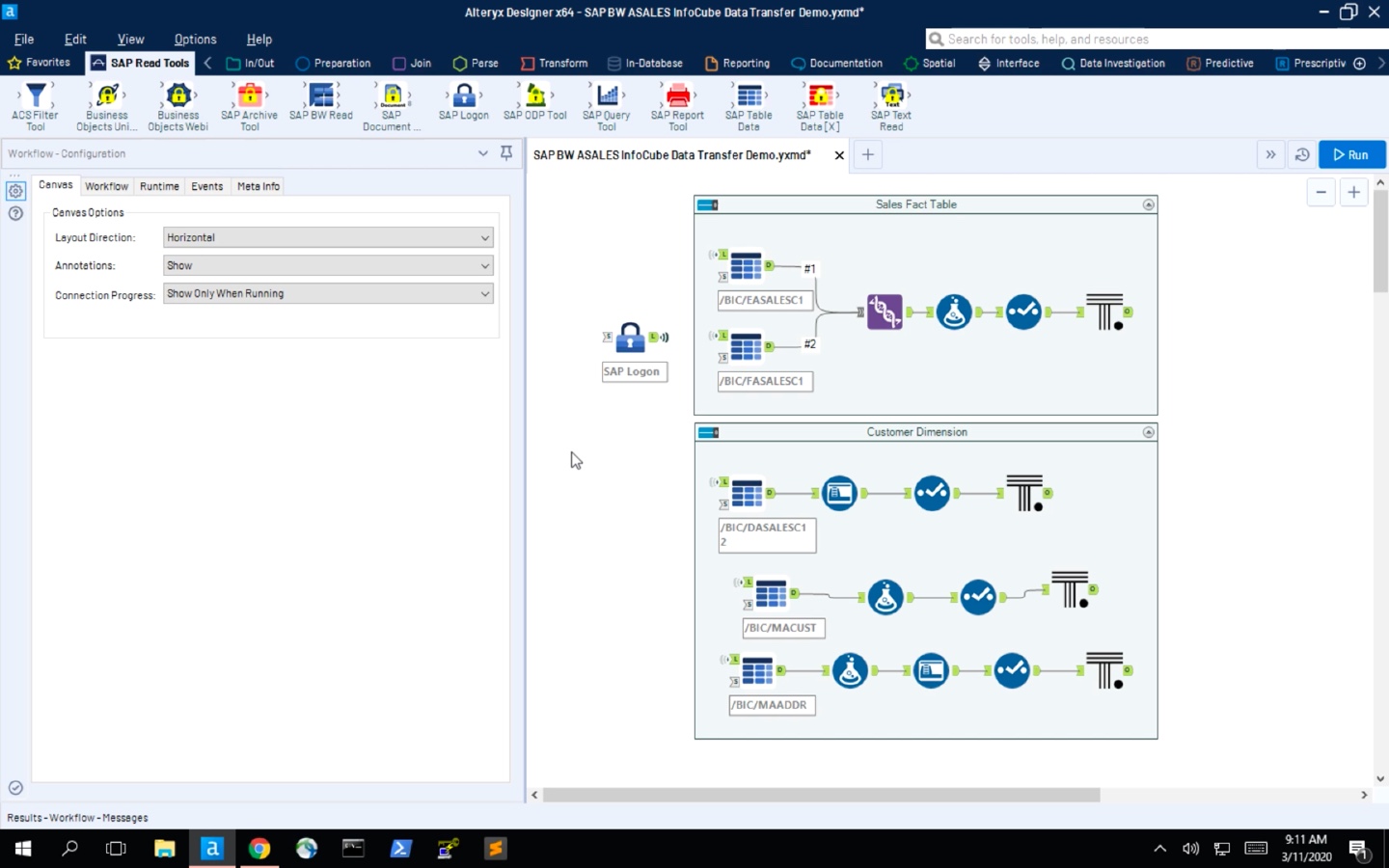Run the workflow
Screen dimensions: 1389x868
1351,154
